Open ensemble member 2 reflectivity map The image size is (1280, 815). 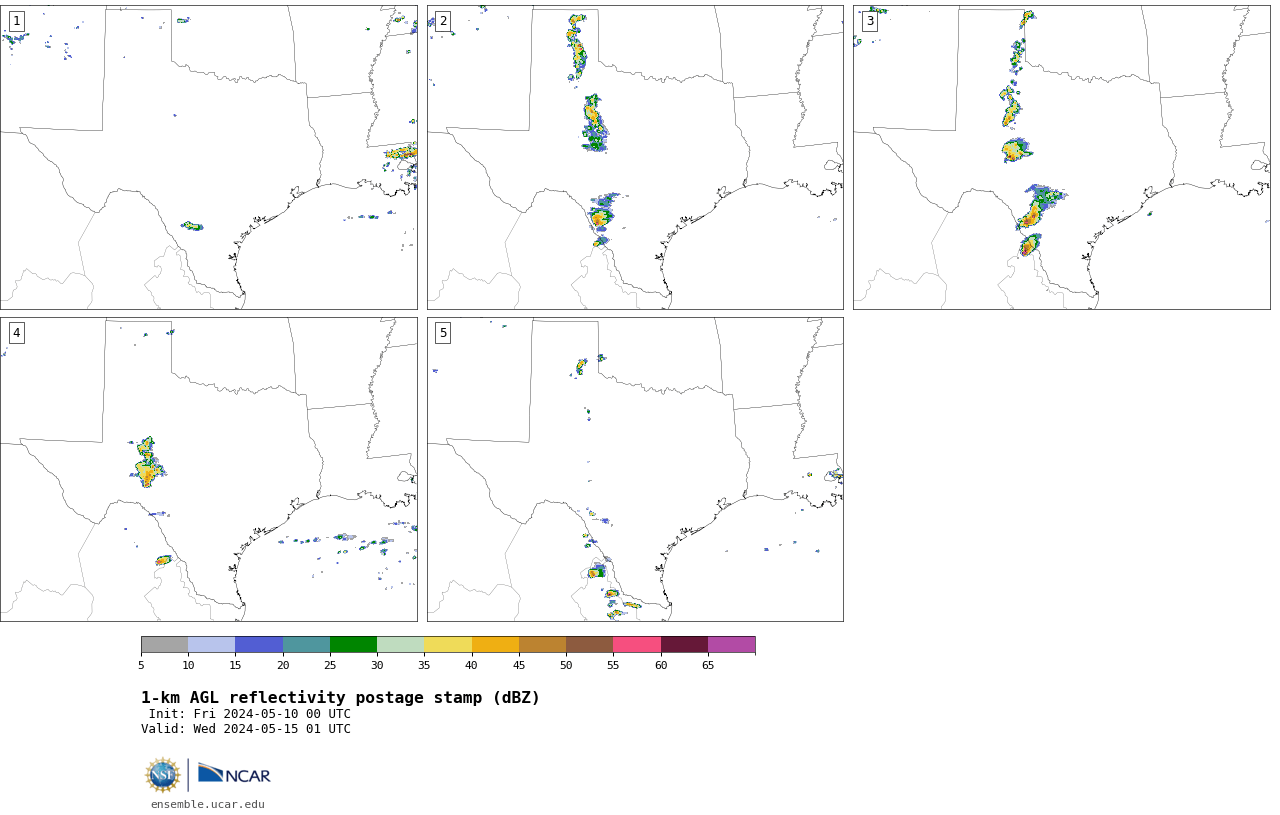click(635, 157)
